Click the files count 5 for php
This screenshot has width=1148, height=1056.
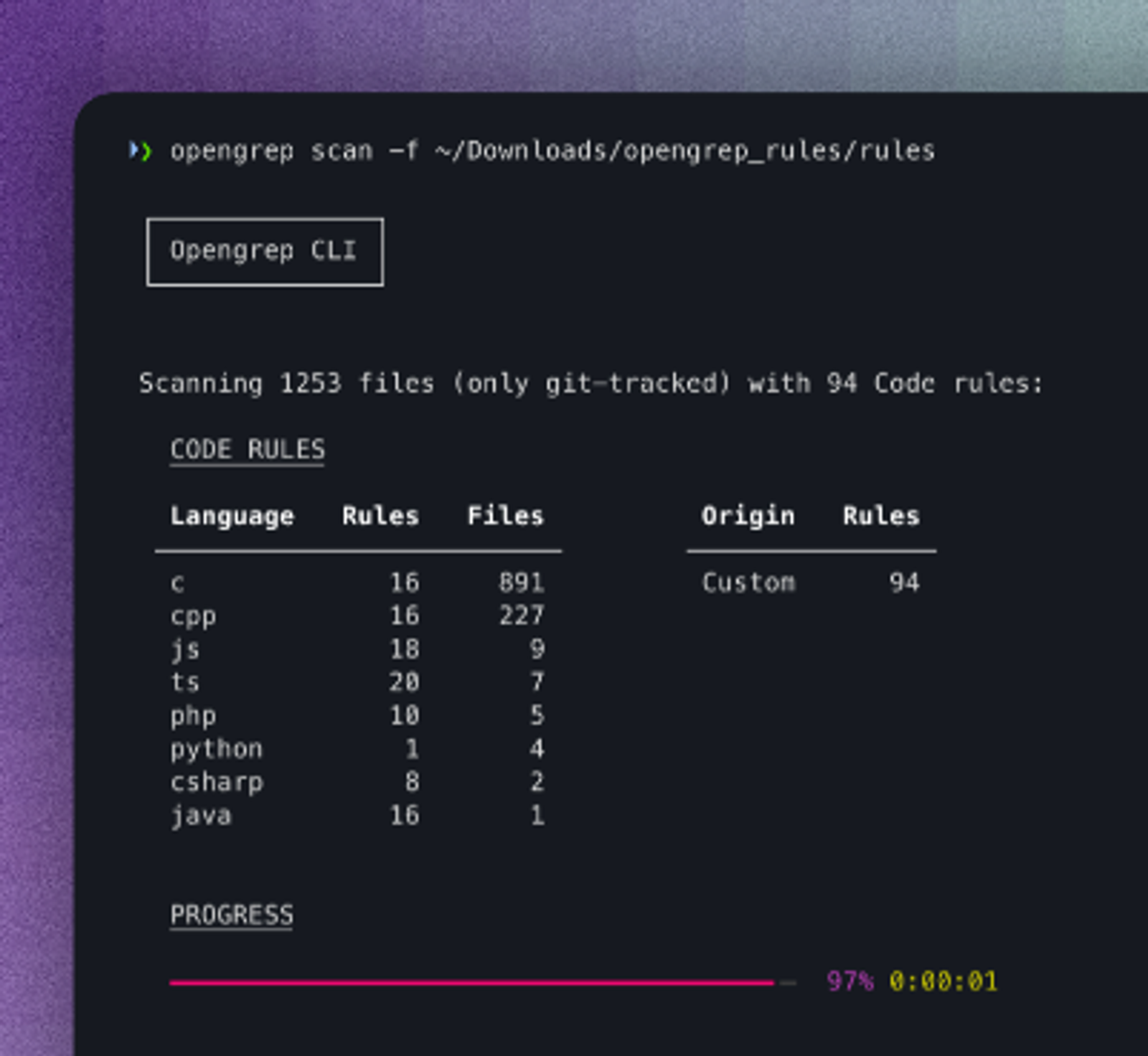(537, 715)
